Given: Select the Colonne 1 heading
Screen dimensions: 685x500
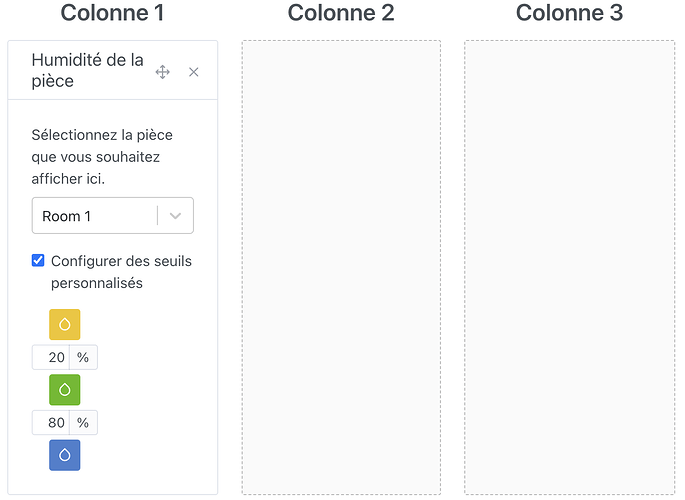Looking at the screenshot, I should point(112,13).
